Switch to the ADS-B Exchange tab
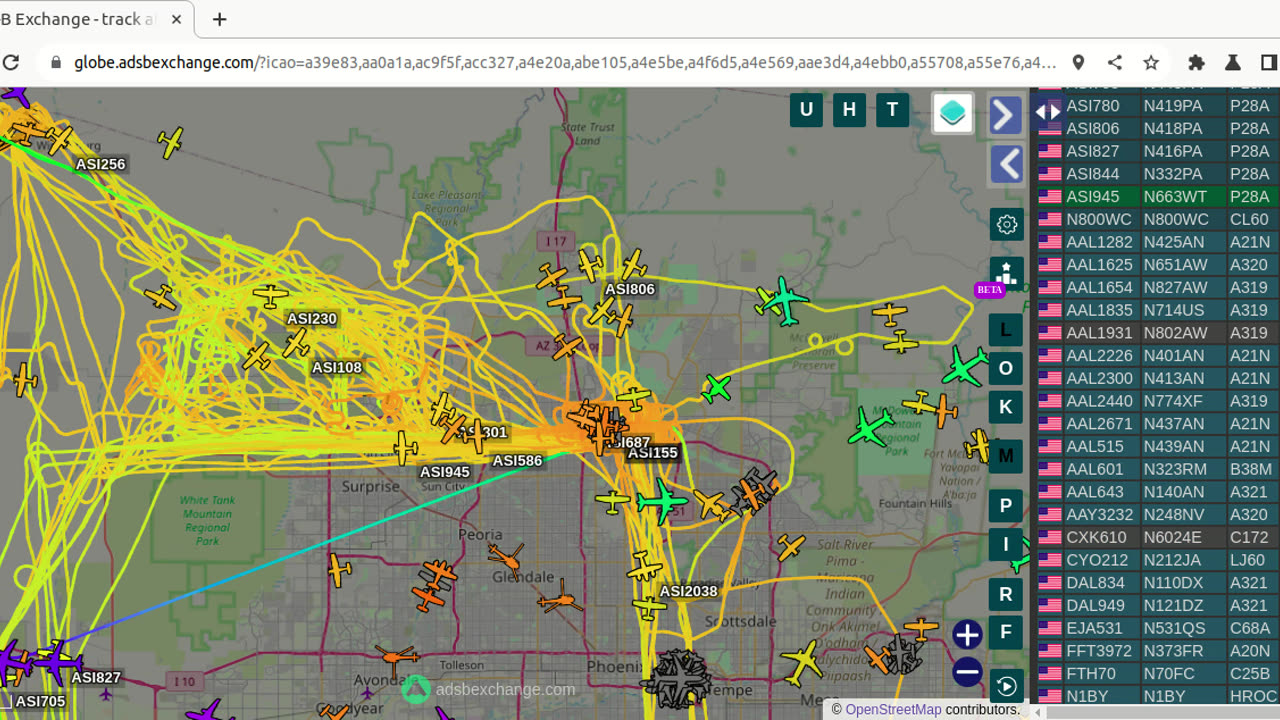 click(80, 19)
